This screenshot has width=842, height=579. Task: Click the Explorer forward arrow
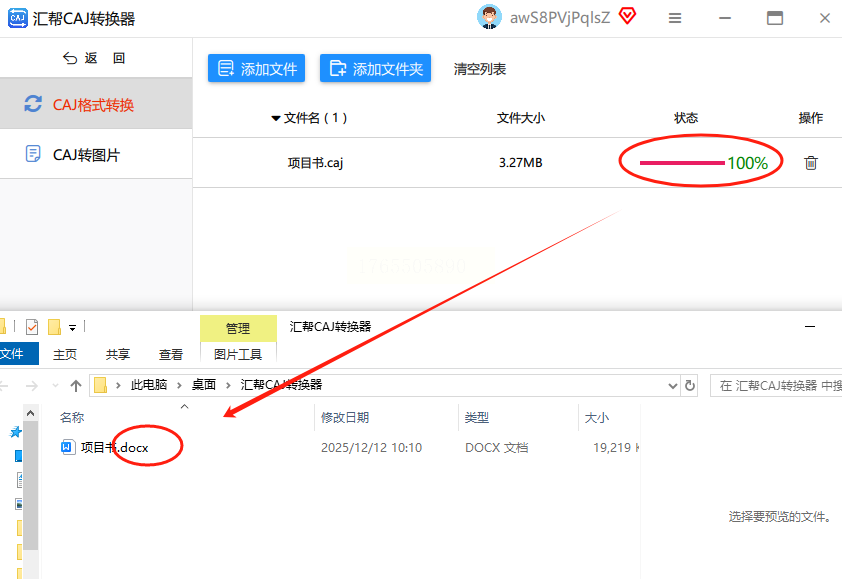pyautogui.click(x=32, y=385)
